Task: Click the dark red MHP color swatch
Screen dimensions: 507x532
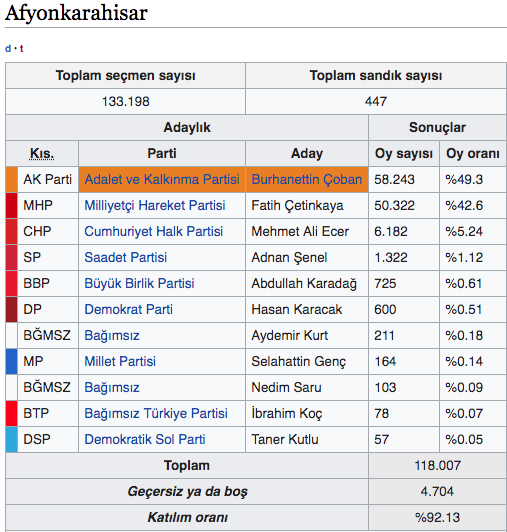Action: (12, 206)
